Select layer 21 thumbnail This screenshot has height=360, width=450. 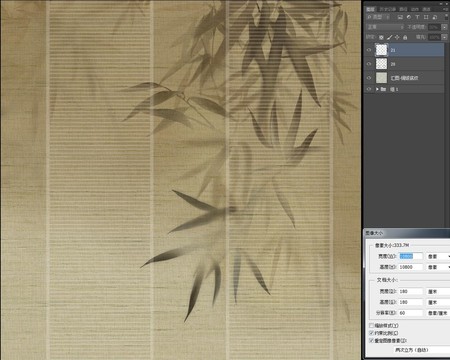coord(381,50)
